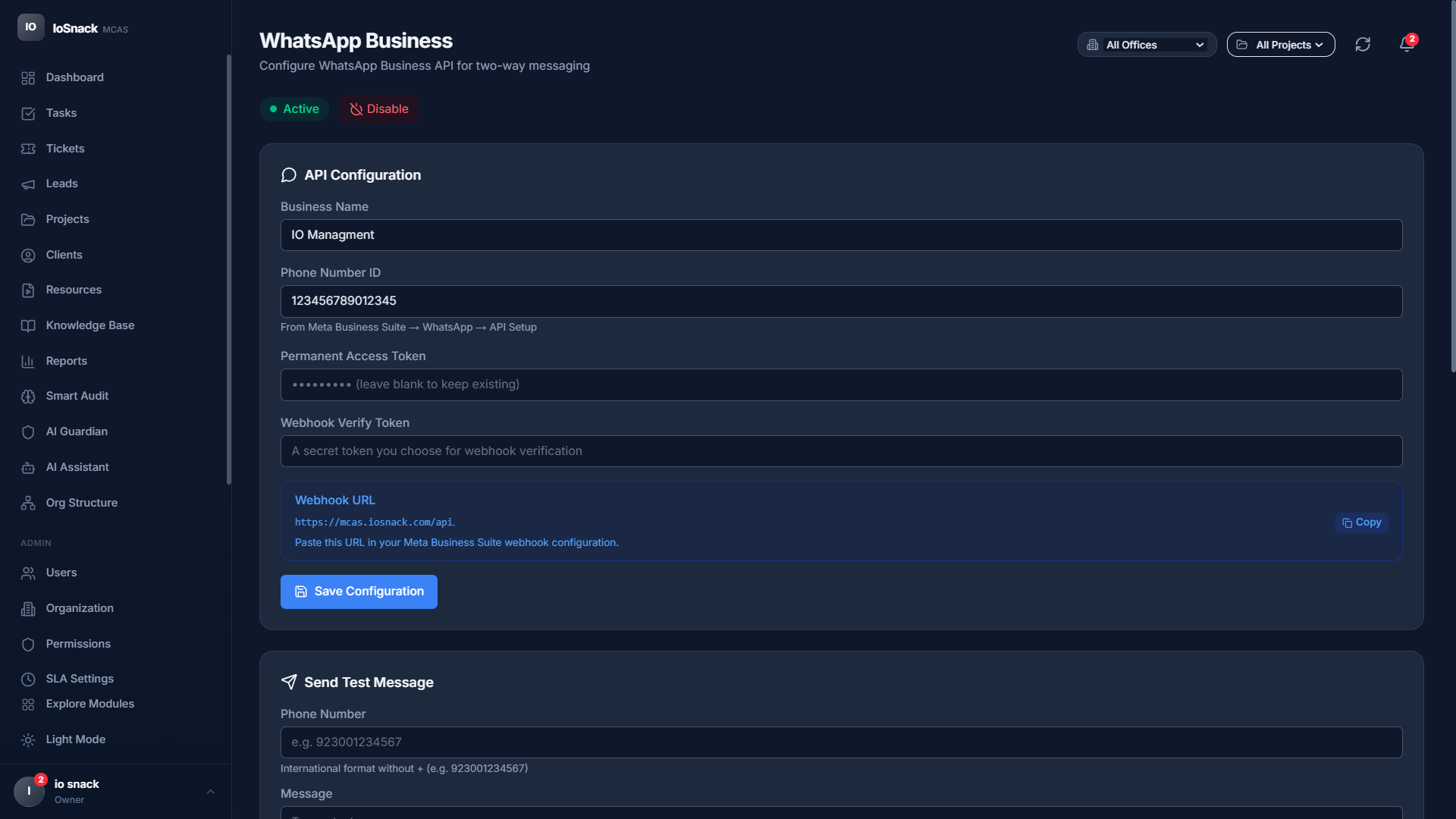Image resolution: width=1456 pixels, height=819 pixels.
Task: Click the SLA Settings clock icon
Action: (x=28, y=679)
